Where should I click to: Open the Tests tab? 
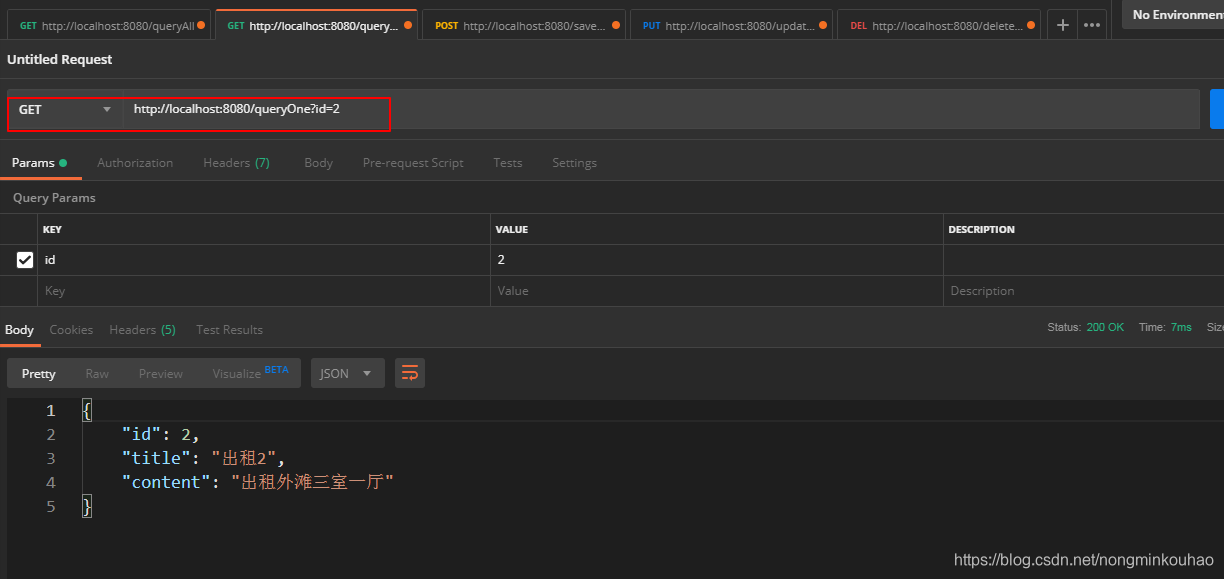508,162
